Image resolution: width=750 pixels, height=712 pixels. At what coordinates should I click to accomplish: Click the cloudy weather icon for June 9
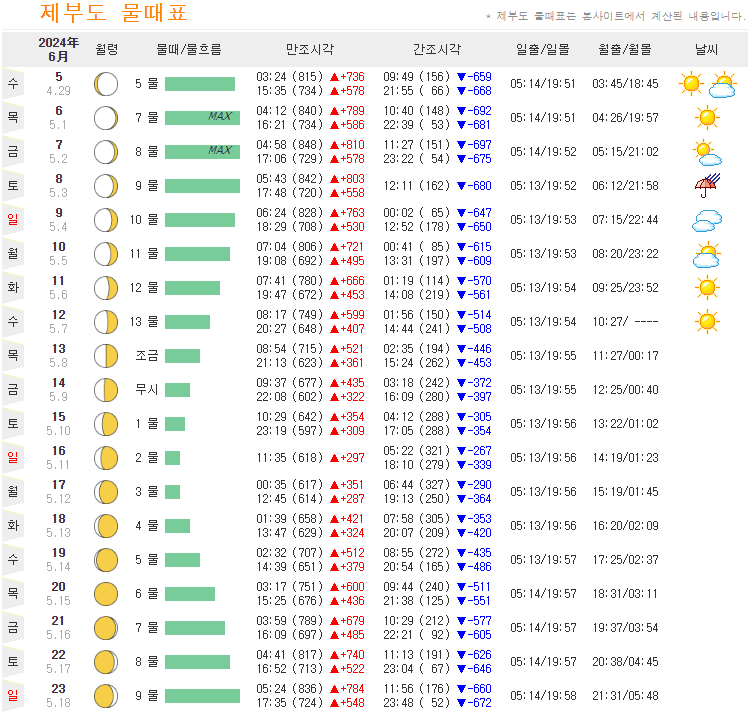click(707, 220)
